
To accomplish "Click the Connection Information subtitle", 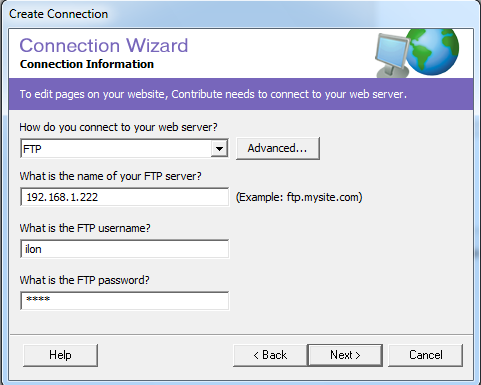I will tap(87, 64).
